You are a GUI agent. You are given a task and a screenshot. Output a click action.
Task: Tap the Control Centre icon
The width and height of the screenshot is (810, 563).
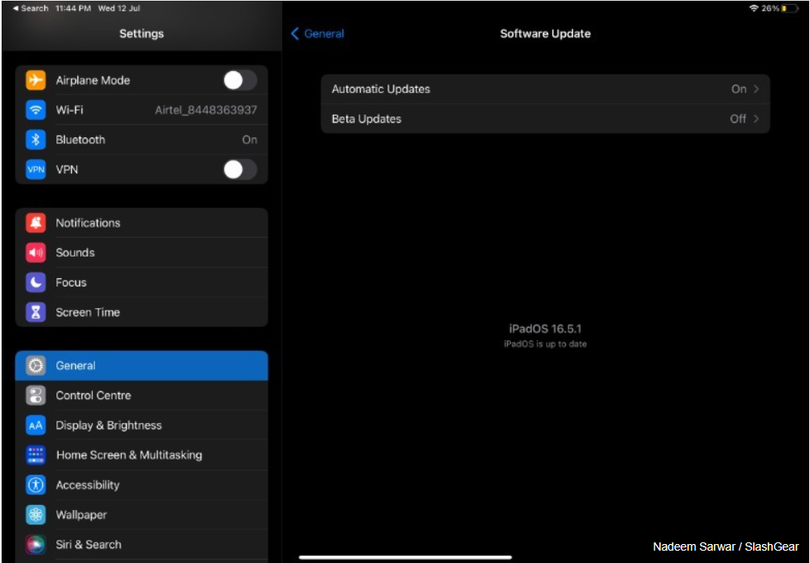click(x=36, y=396)
